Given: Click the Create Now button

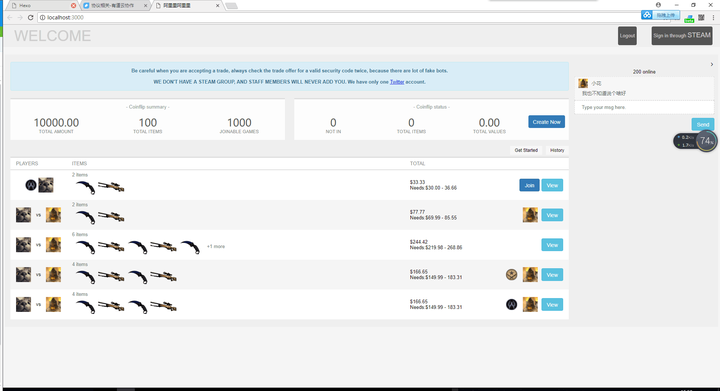Looking at the screenshot, I should pyautogui.click(x=546, y=122).
